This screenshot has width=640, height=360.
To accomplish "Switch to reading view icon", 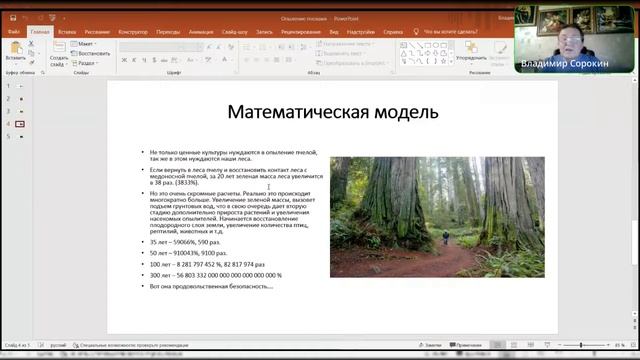I will [531, 345].
